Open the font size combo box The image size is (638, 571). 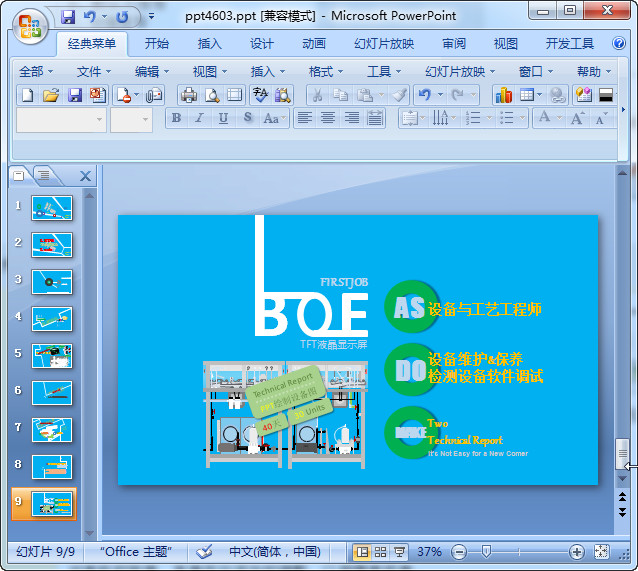tap(131, 120)
